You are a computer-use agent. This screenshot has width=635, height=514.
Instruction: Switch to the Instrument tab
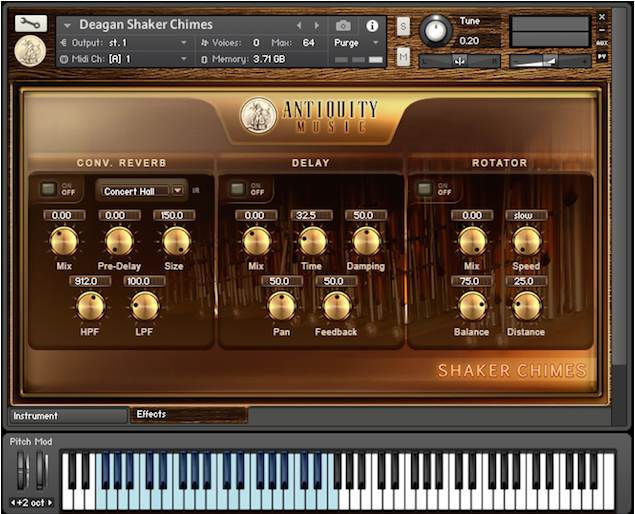pyautogui.click(x=68, y=416)
